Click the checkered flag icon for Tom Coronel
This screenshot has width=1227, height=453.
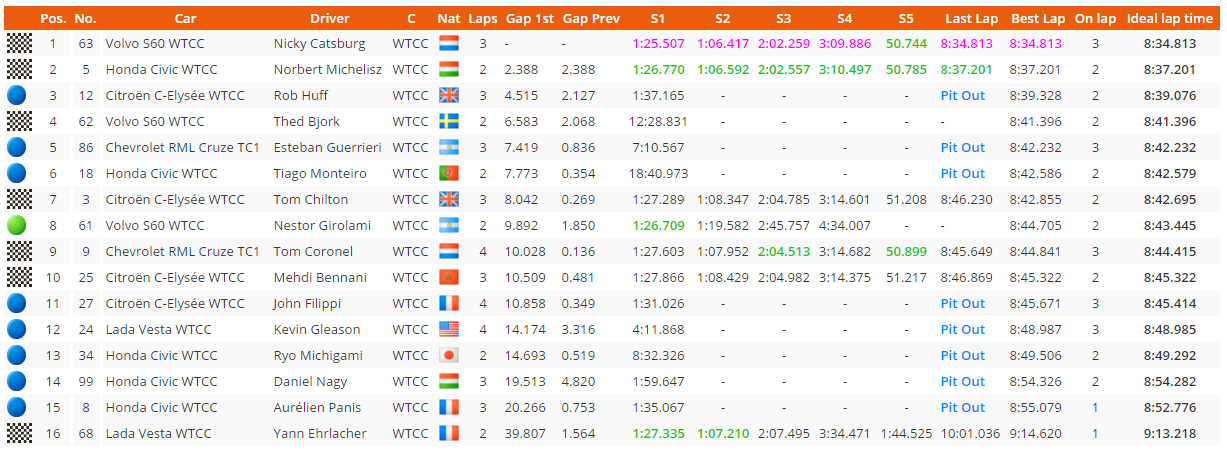pyautogui.click(x=18, y=251)
